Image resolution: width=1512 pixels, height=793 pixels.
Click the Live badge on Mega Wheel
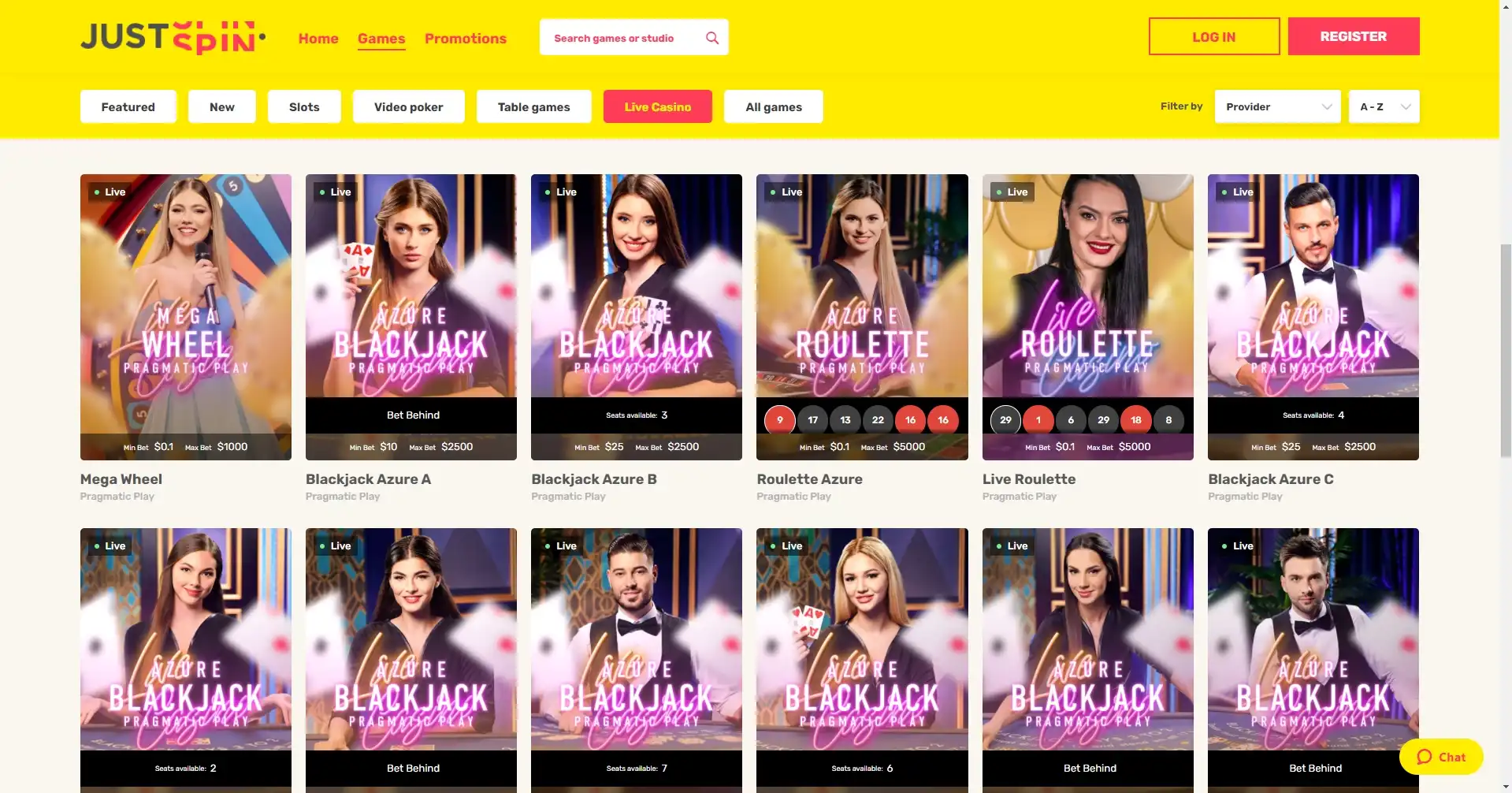coord(110,192)
